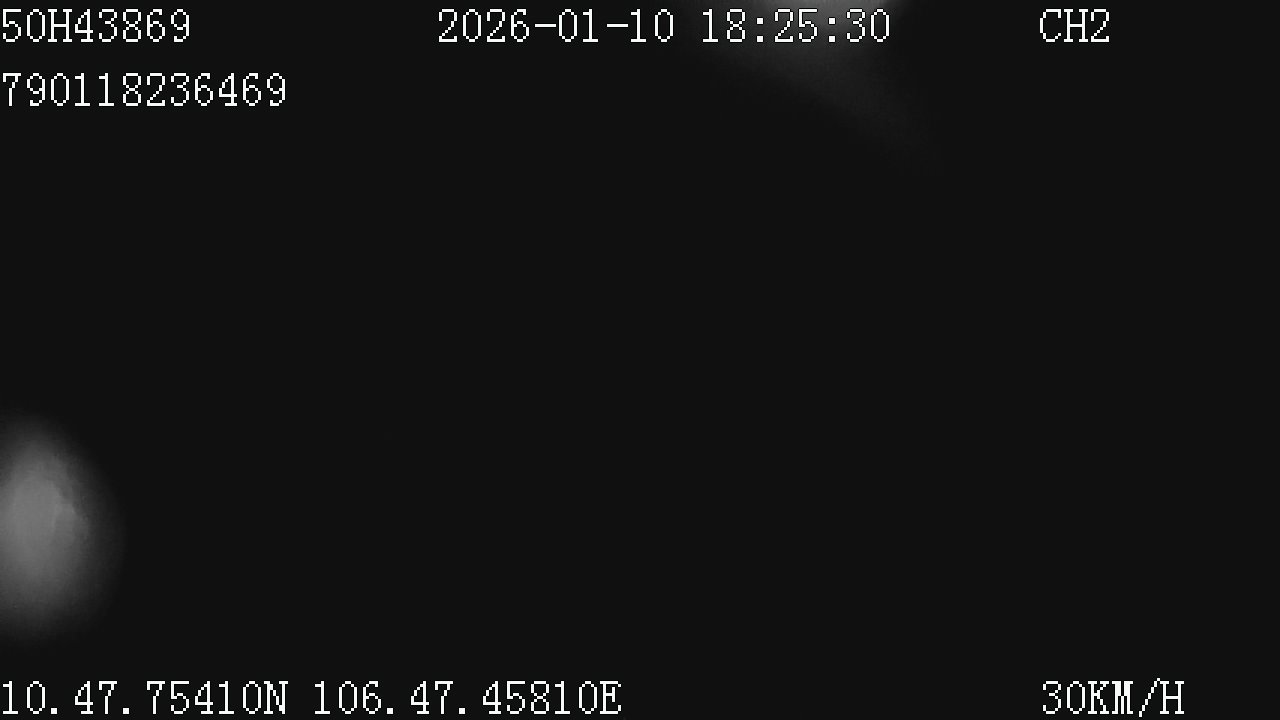Image resolution: width=1280 pixels, height=720 pixels.
Task: Click the longitude reading 106.47.45810E
Action: click(467, 698)
